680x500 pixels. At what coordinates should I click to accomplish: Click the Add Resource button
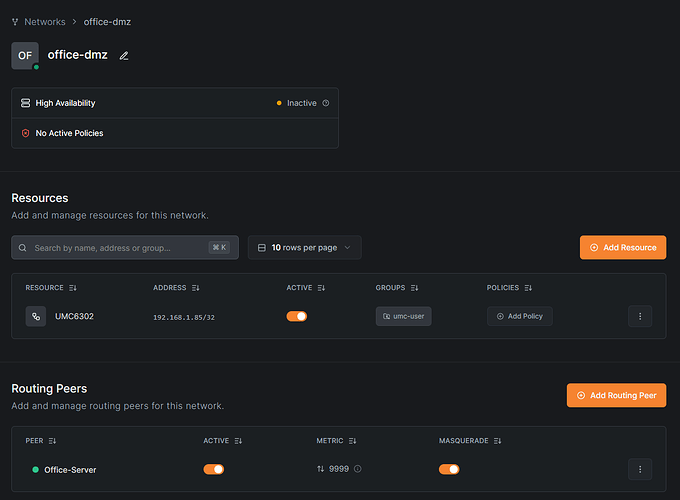click(x=622, y=247)
